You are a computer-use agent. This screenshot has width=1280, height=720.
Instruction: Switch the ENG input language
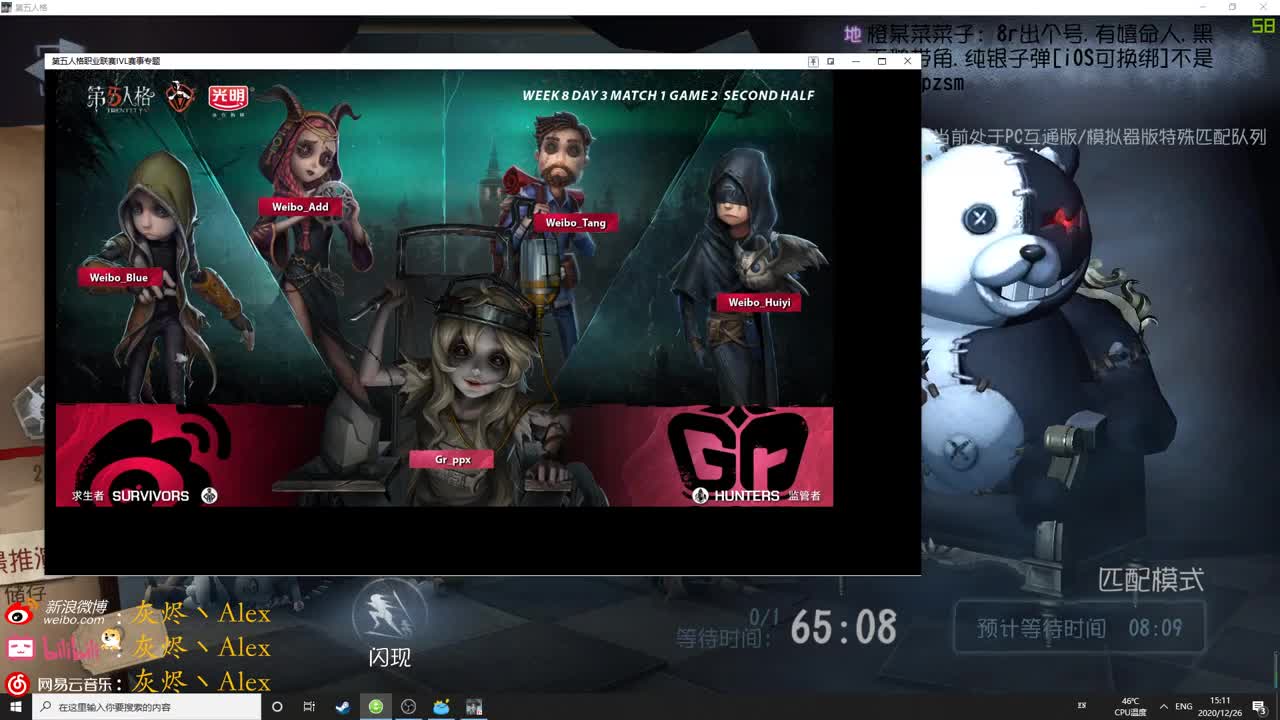pos(1184,707)
